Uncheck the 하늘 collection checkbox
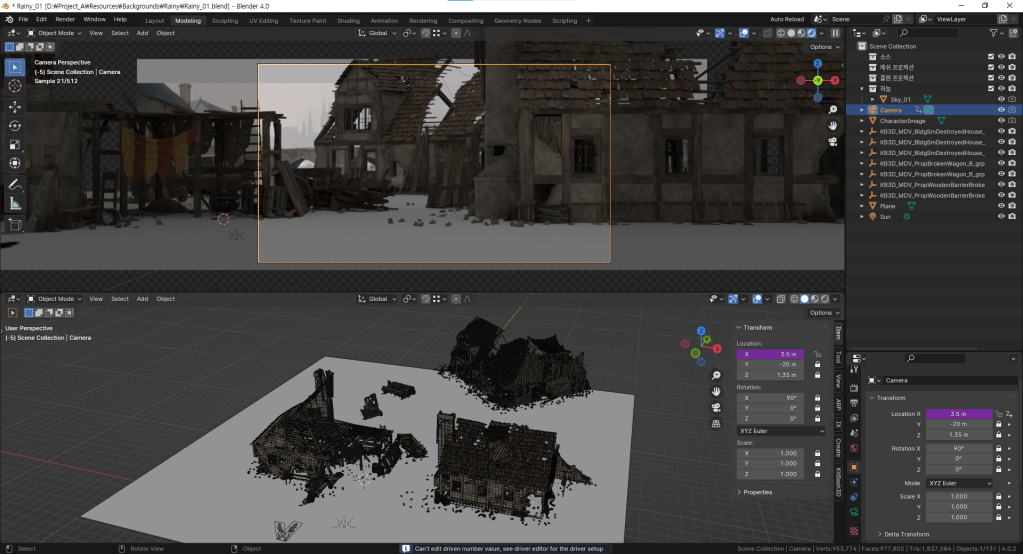 [990, 89]
